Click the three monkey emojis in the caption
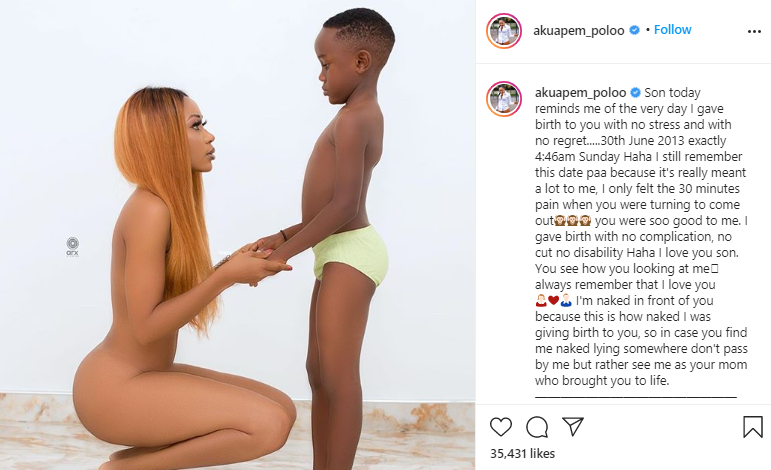This screenshot has width=771, height=470. [x=573, y=221]
